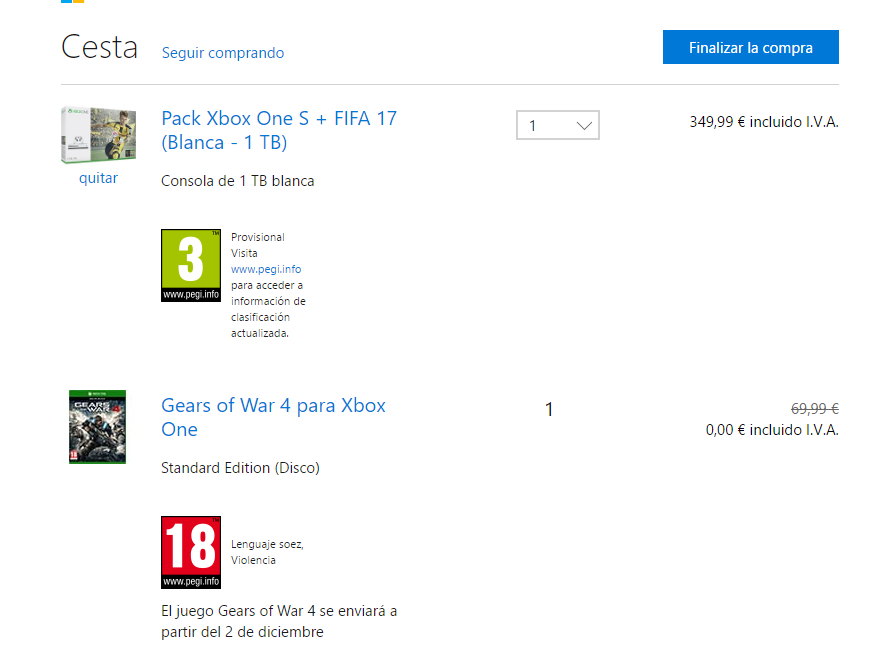870x672 pixels.
Task: Click the Gears of War 4 shipping notice
Action: [279, 621]
